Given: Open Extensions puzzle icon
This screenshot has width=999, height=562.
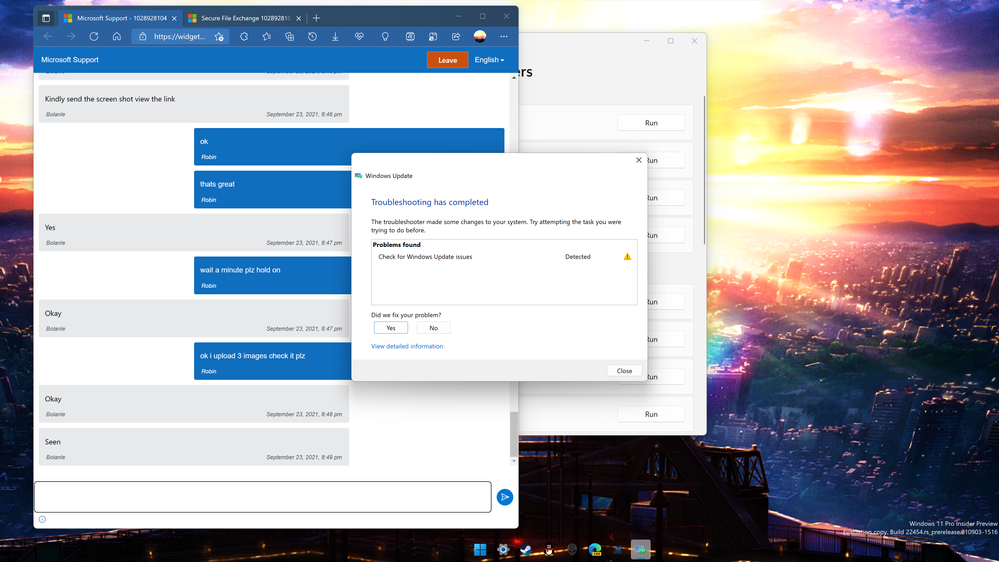Looking at the screenshot, I should (243, 36).
